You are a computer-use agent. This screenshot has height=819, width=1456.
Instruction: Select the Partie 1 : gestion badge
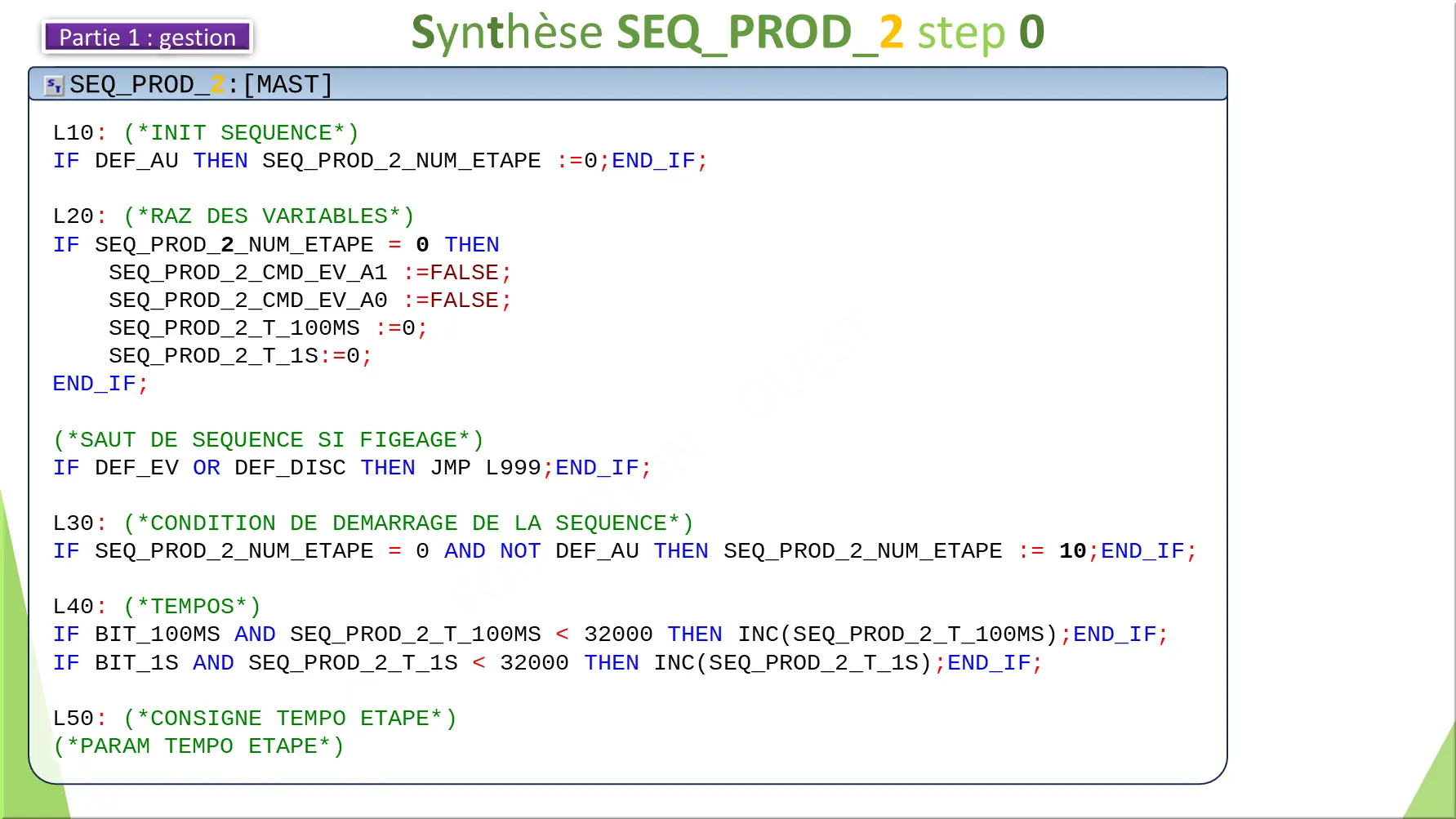click(x=147, y=37)
